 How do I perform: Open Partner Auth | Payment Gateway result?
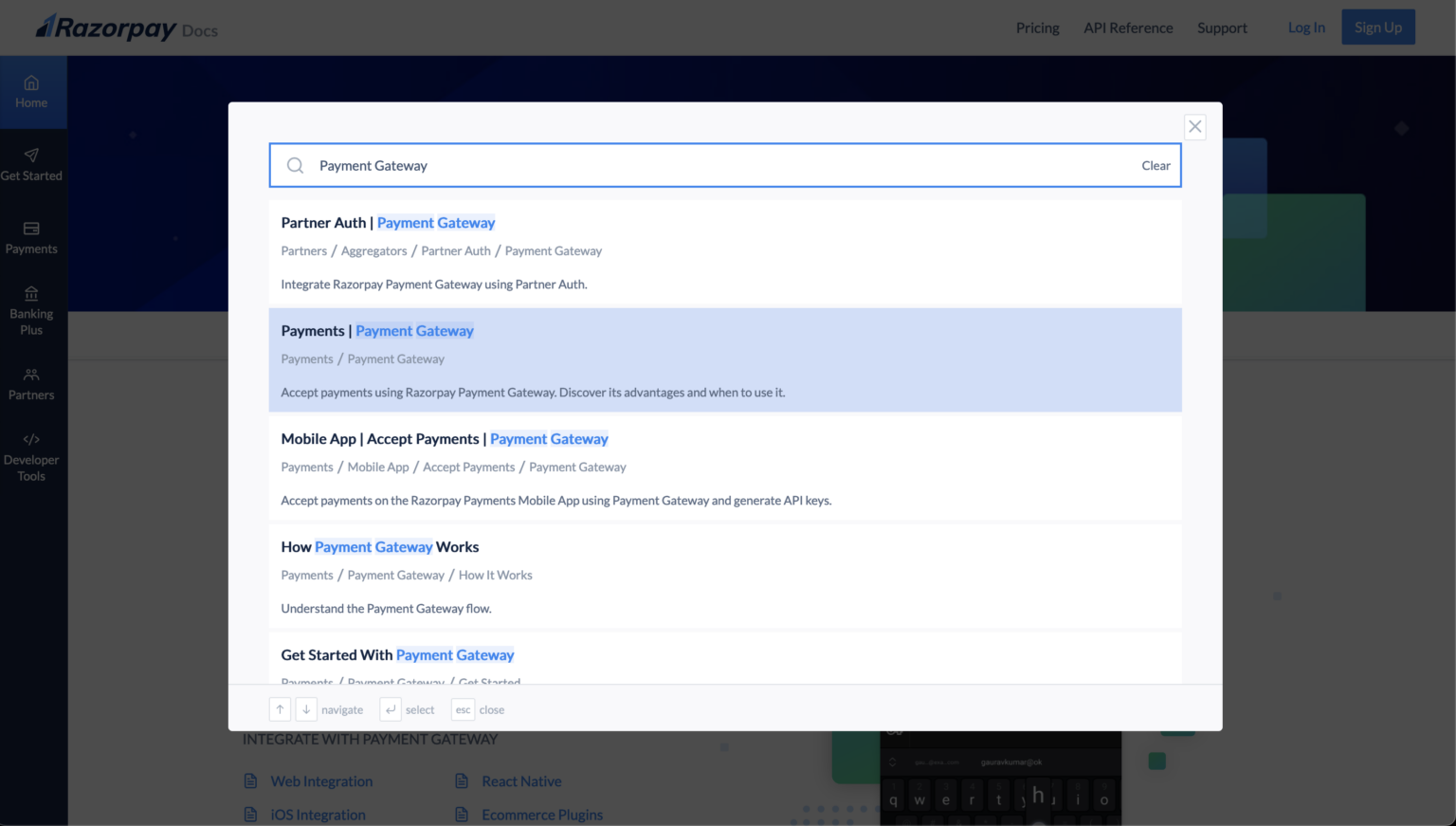point(725,251)
